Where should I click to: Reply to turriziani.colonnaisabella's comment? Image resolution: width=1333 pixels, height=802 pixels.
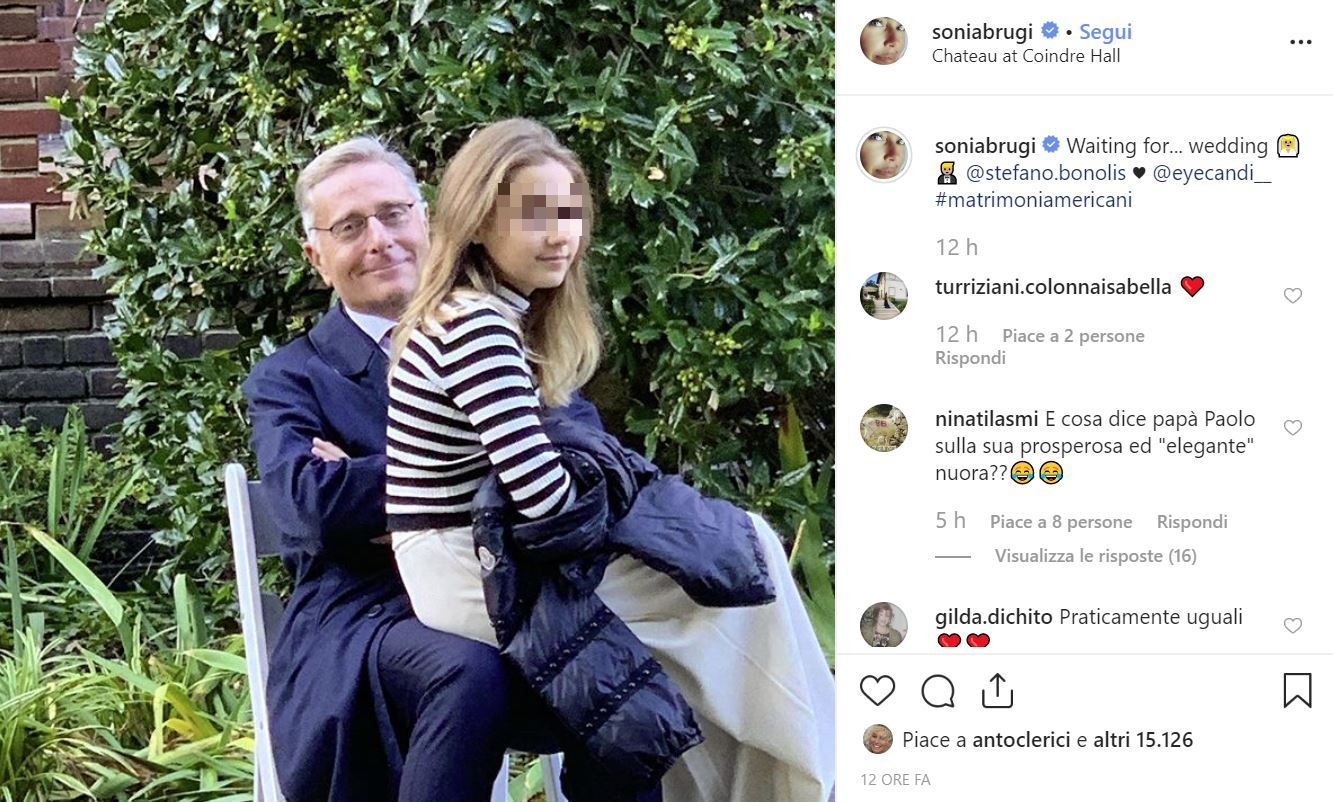(970, 358)
